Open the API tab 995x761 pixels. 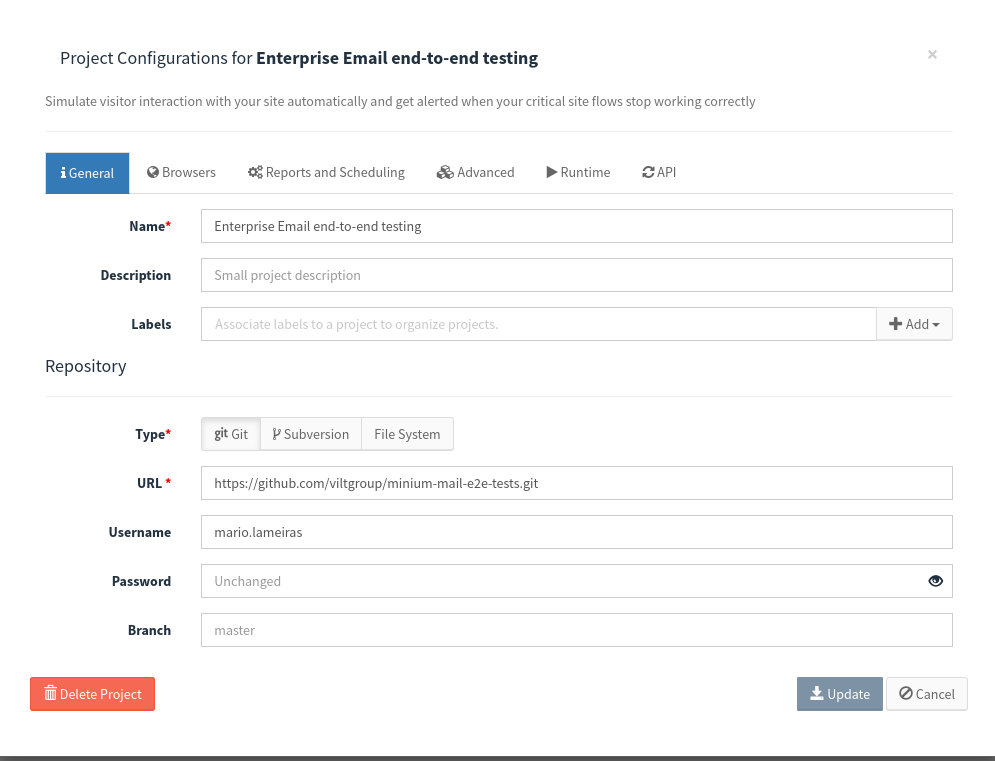(659, 173)
